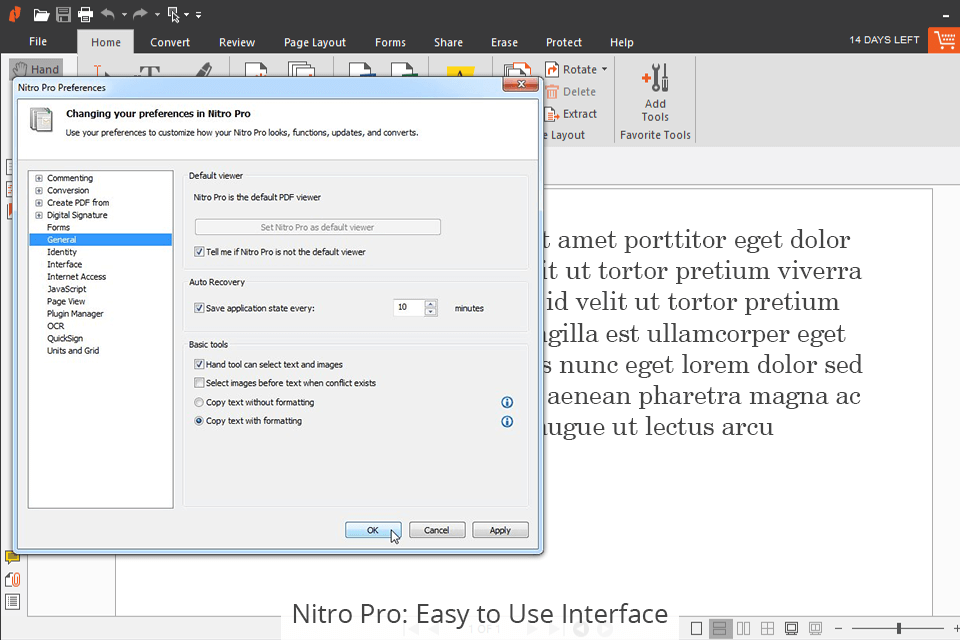Image resolution: width=960 pixels, height=640 pixels.
Task: Click the 14 DAYS LEFT trial label
Action: pyautogui.click(x=884, y=40)
